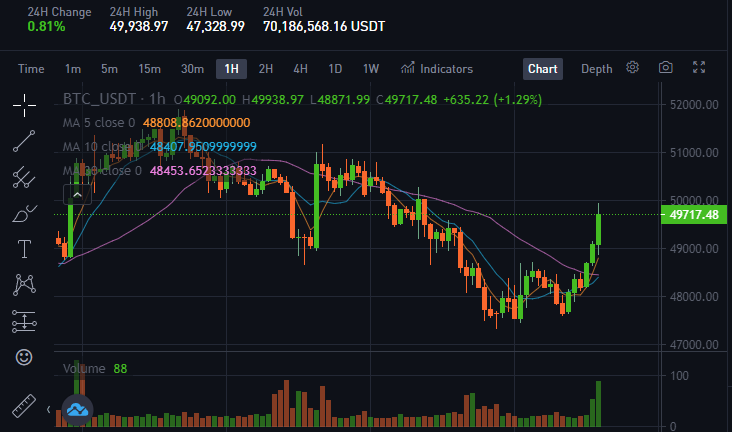Select the 1D interval
732x432 pixels.
(x=335, y=69)
